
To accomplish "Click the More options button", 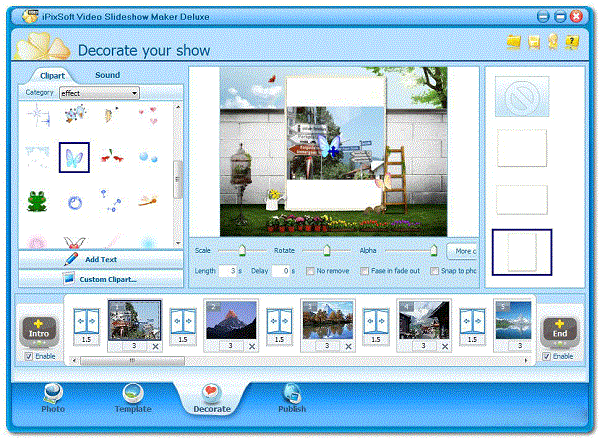I will [x=462, y=251].
